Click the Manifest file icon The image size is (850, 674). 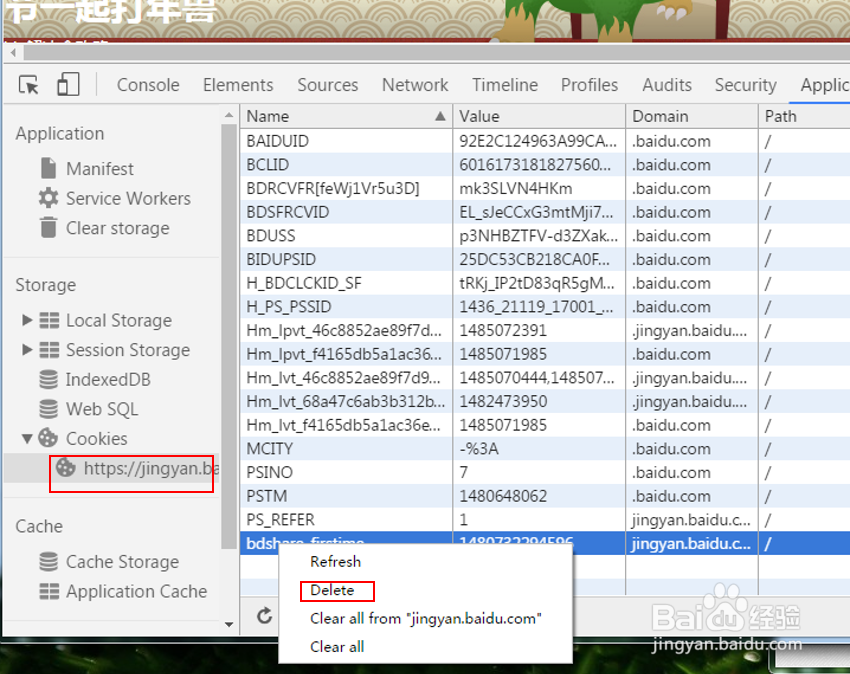click(x=48, y=168)
